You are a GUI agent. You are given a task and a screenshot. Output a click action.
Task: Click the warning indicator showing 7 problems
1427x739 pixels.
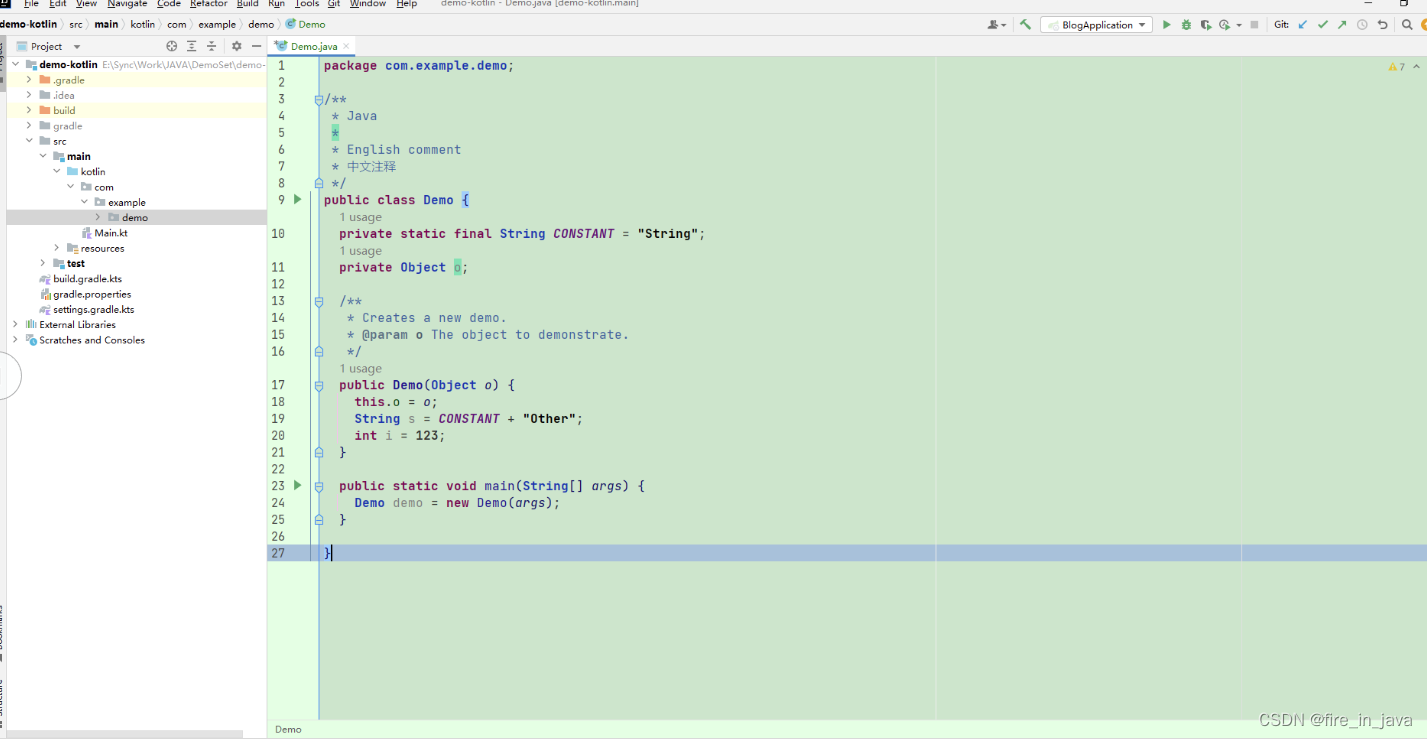click(x=1397, y=67)
